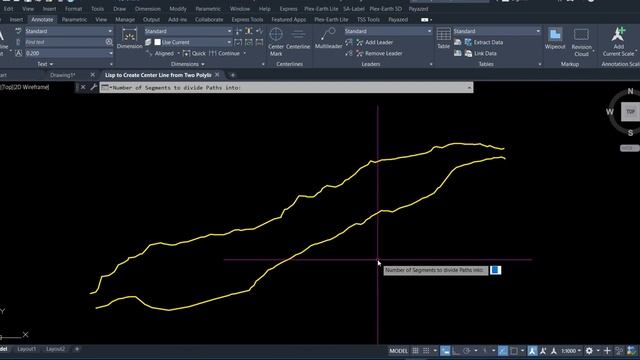Add a new drawing tab with plus
This screenshot has height=360, width=640.
point(233,75)
